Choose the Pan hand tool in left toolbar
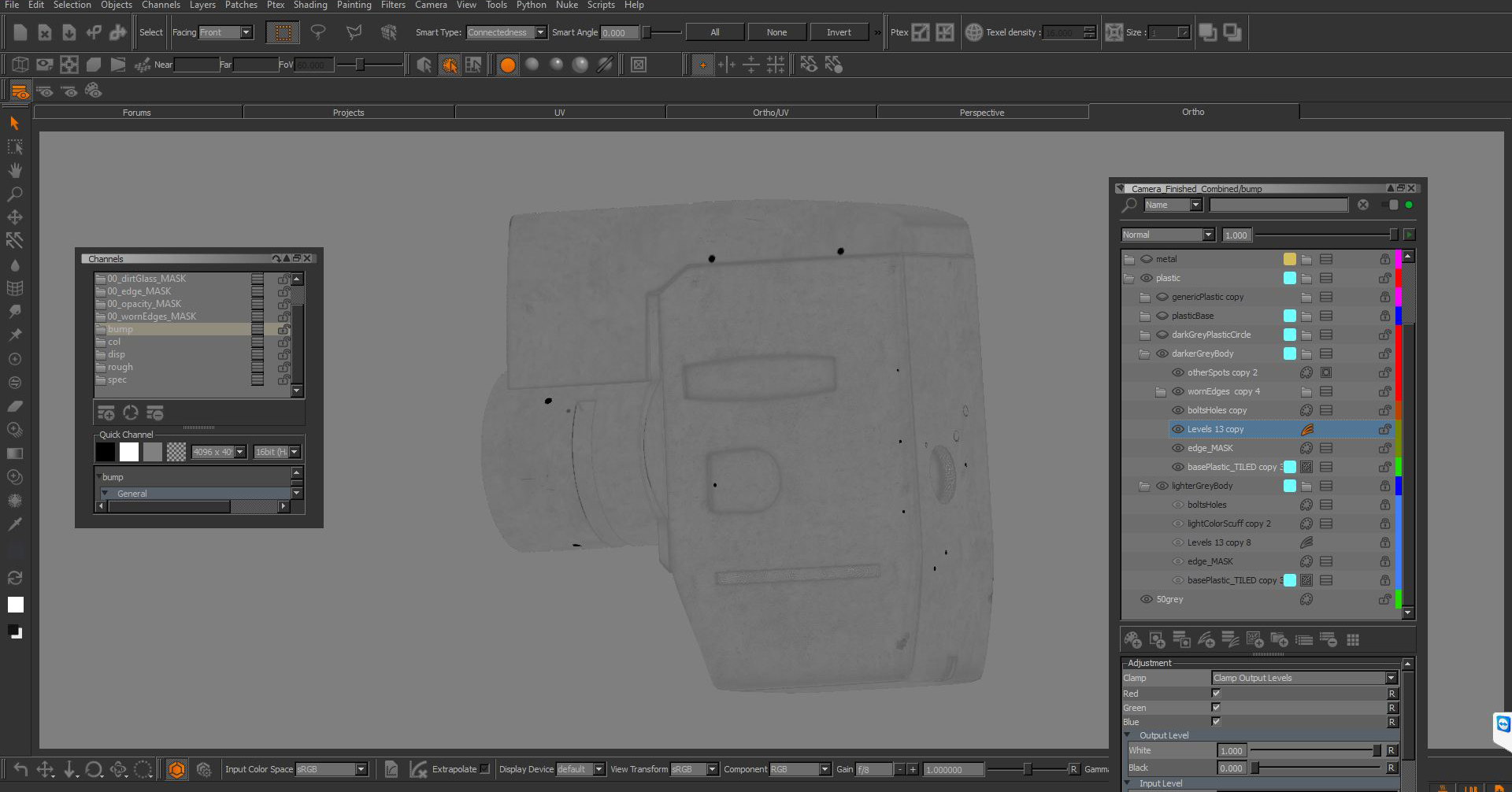Image resolution: width=1512 pixels, height=792 pixels. tap(14, 170)
